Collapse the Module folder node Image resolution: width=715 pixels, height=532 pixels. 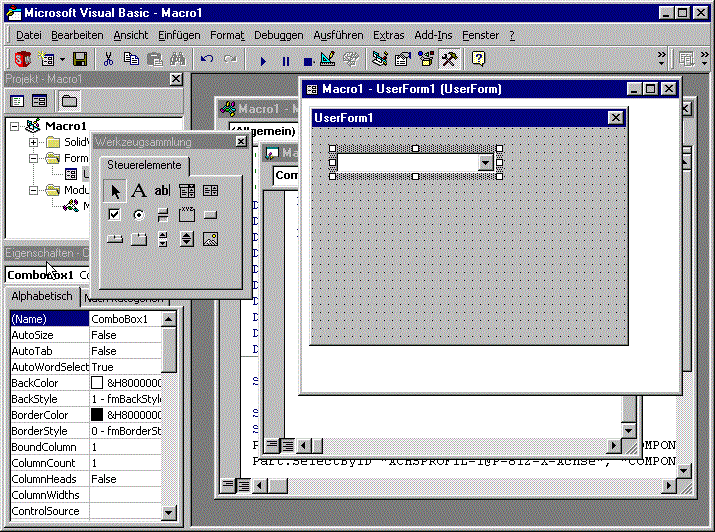(33, 190)
